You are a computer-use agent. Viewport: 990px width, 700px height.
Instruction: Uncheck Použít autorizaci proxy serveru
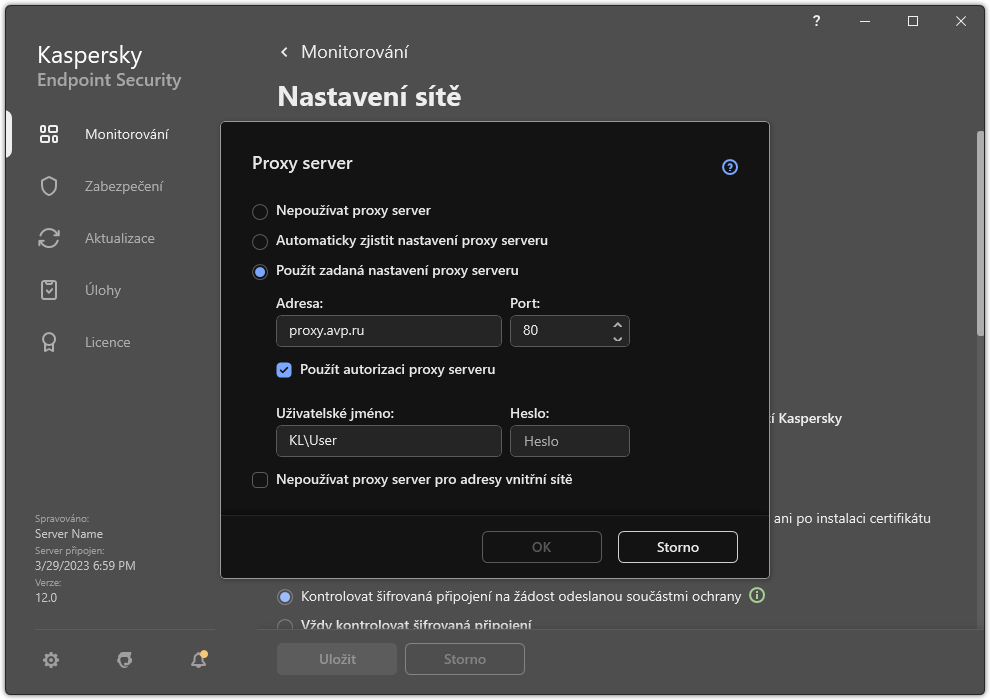tap(284, 370)
